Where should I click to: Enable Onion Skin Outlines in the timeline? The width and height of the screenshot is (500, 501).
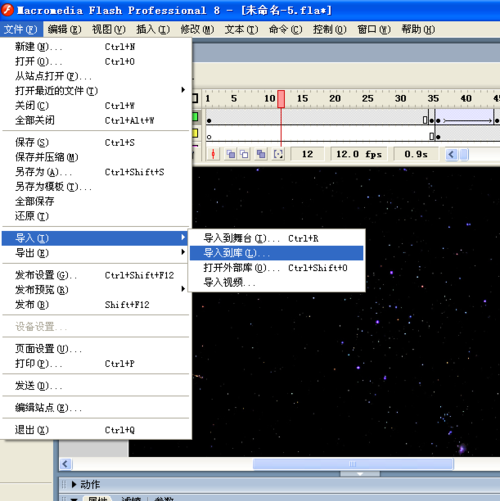point(245,154)
